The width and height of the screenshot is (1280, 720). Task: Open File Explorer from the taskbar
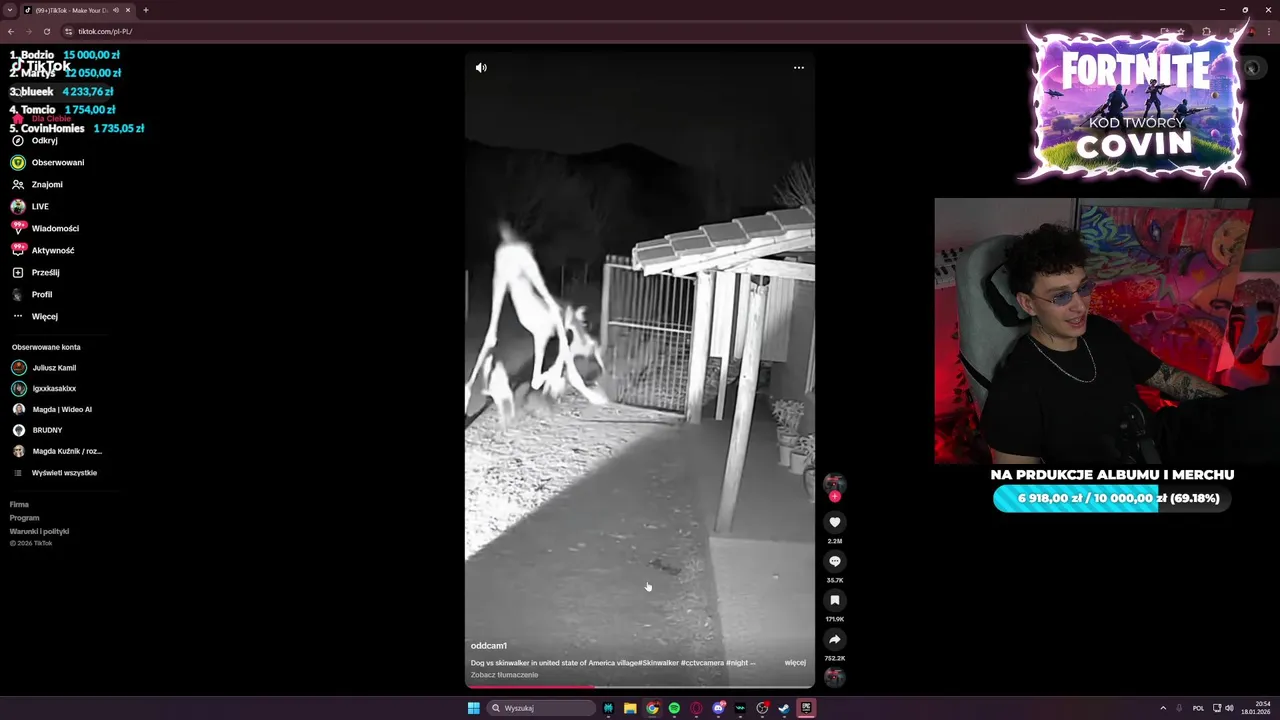point(630,708)
